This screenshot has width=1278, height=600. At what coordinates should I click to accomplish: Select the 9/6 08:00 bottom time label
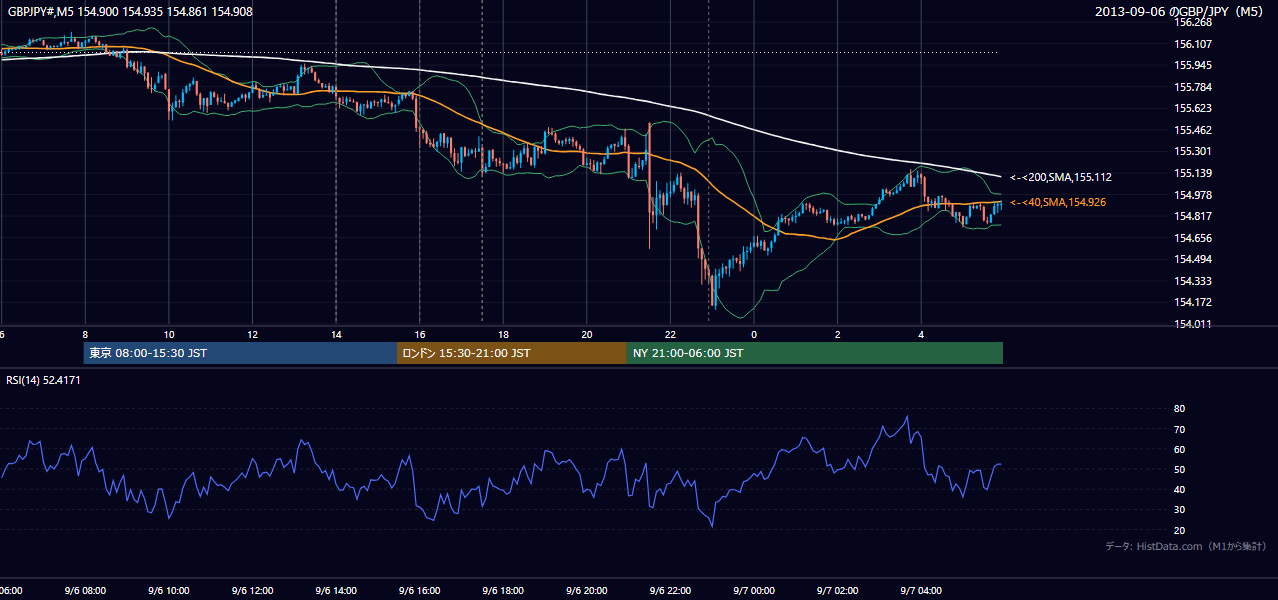85,591
